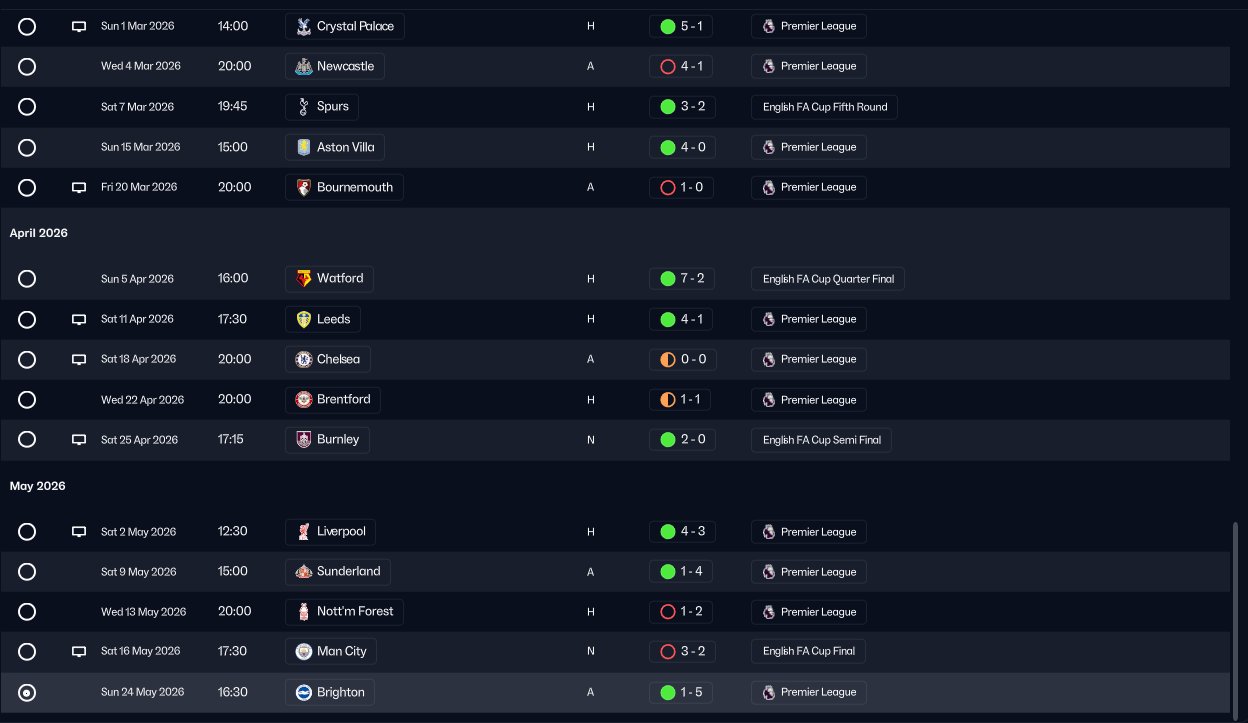Click the Chelsea club badge icon
Viewport: 1248px width, 723px height.
303,359
